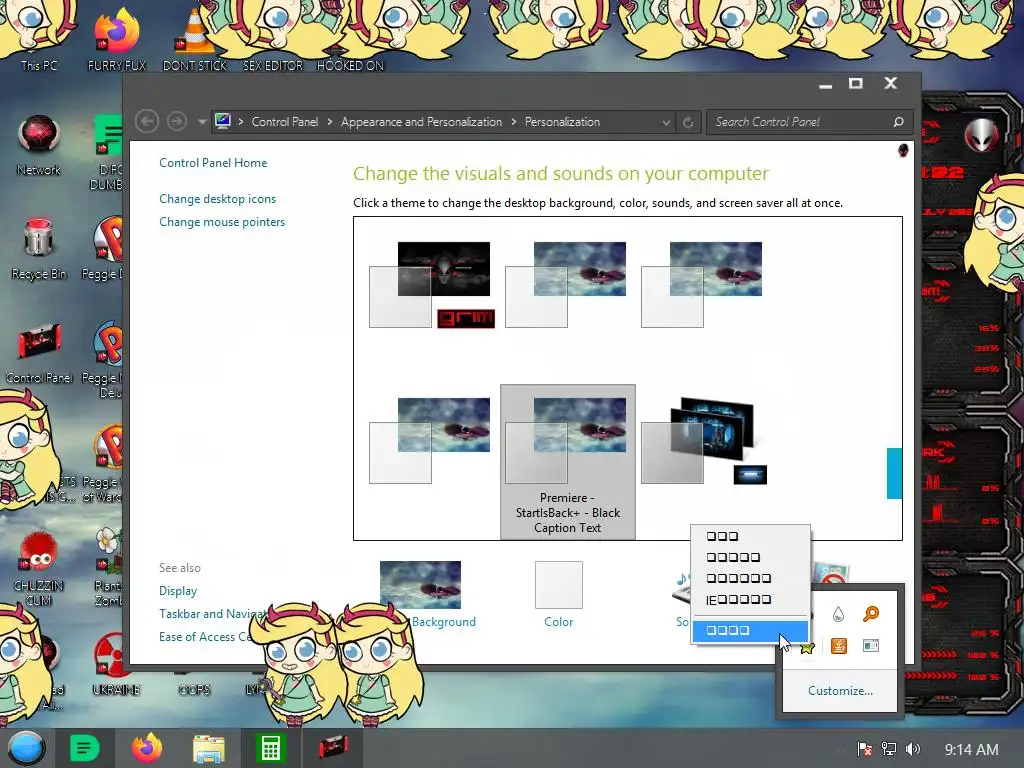The height and width of the screenshot is (768, 1024).
Task: Open the VLC cone desktop shortcut
Action: [195, 38]
